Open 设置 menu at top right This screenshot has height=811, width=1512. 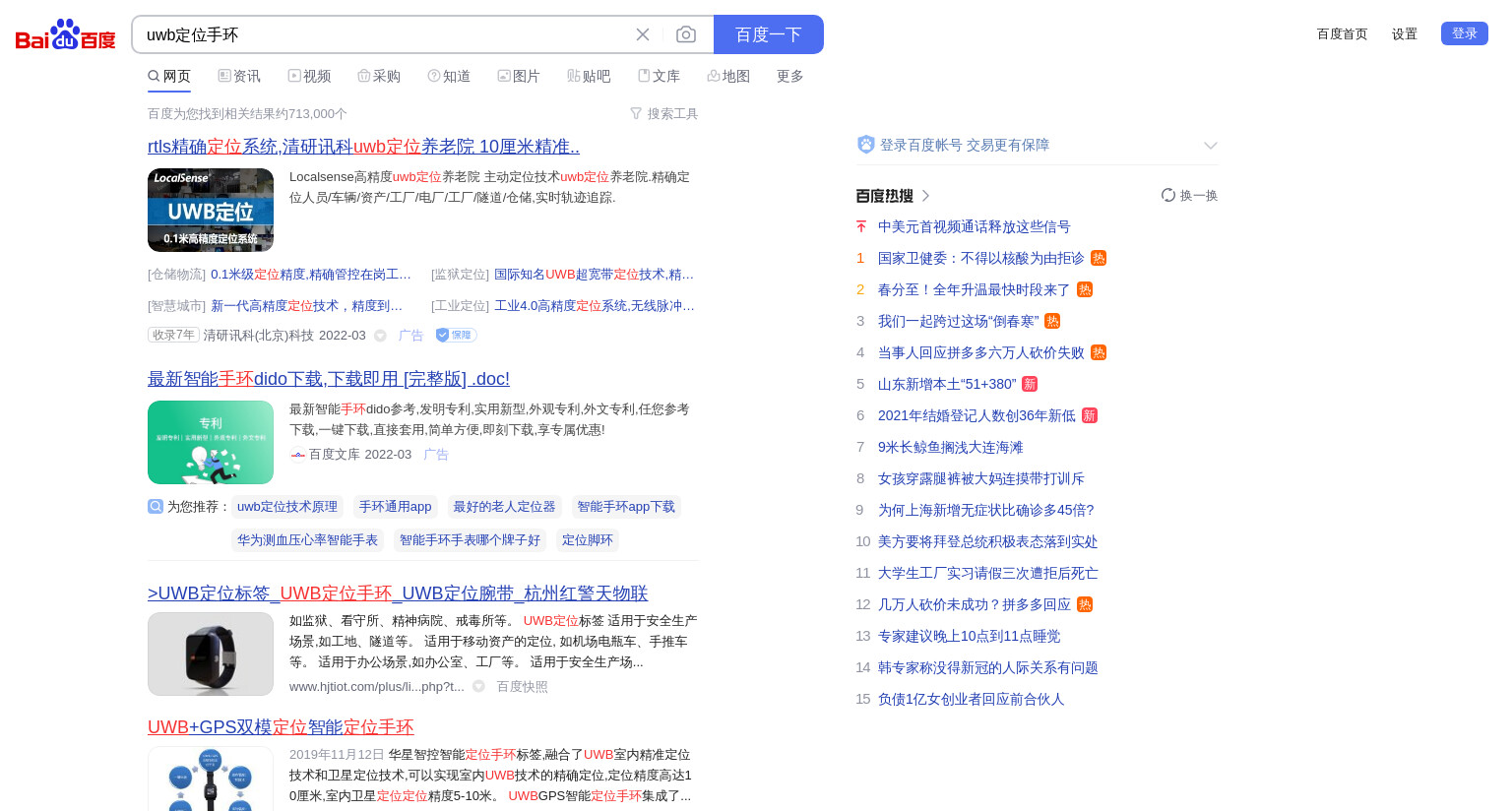(1405, 34)
